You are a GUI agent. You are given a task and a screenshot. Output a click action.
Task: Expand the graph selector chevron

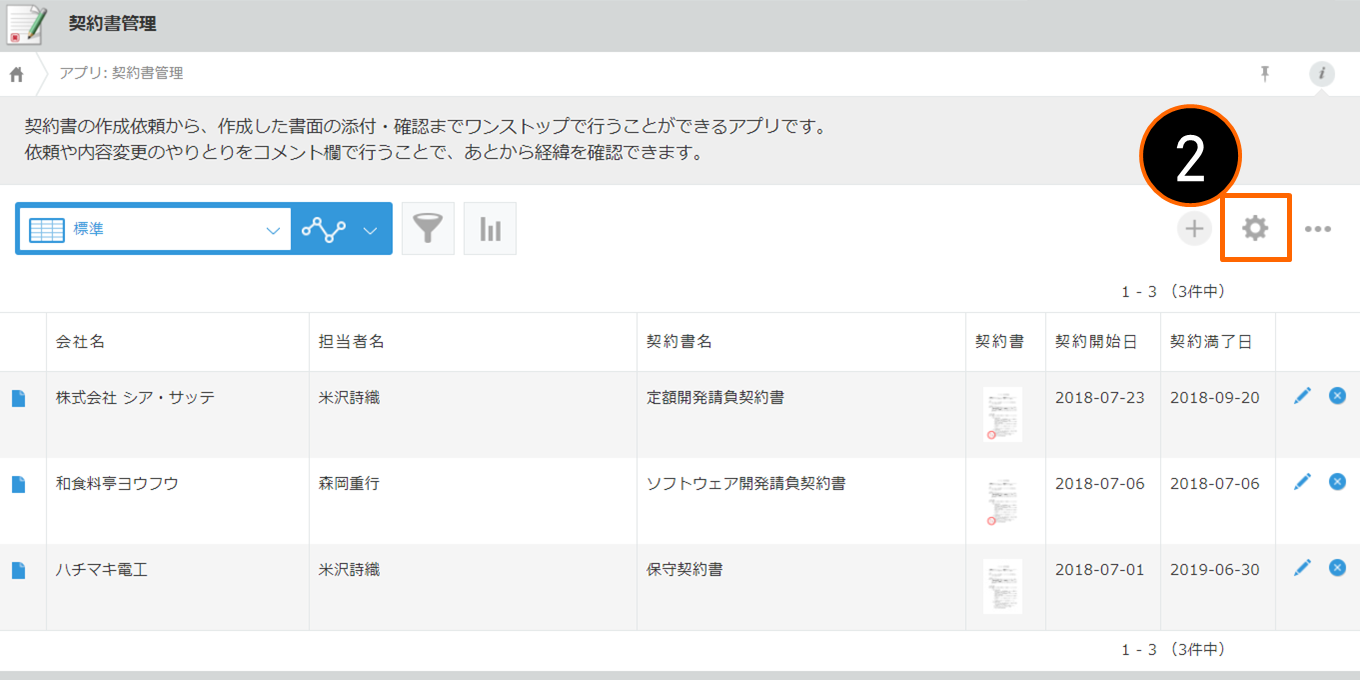pyautogui.click(x=370, y=230)
